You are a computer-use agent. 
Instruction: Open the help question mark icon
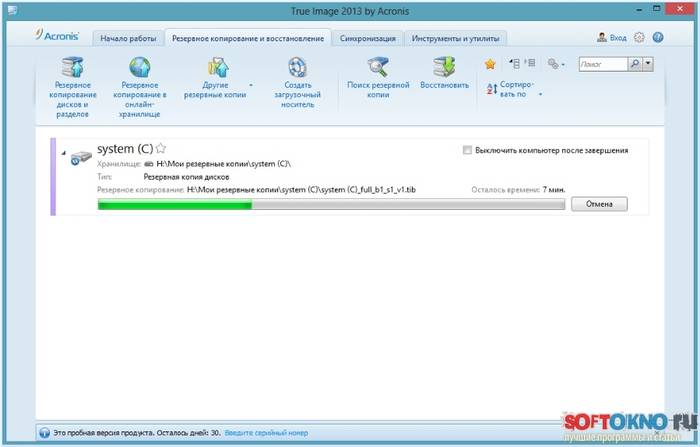tap(658, 38)
